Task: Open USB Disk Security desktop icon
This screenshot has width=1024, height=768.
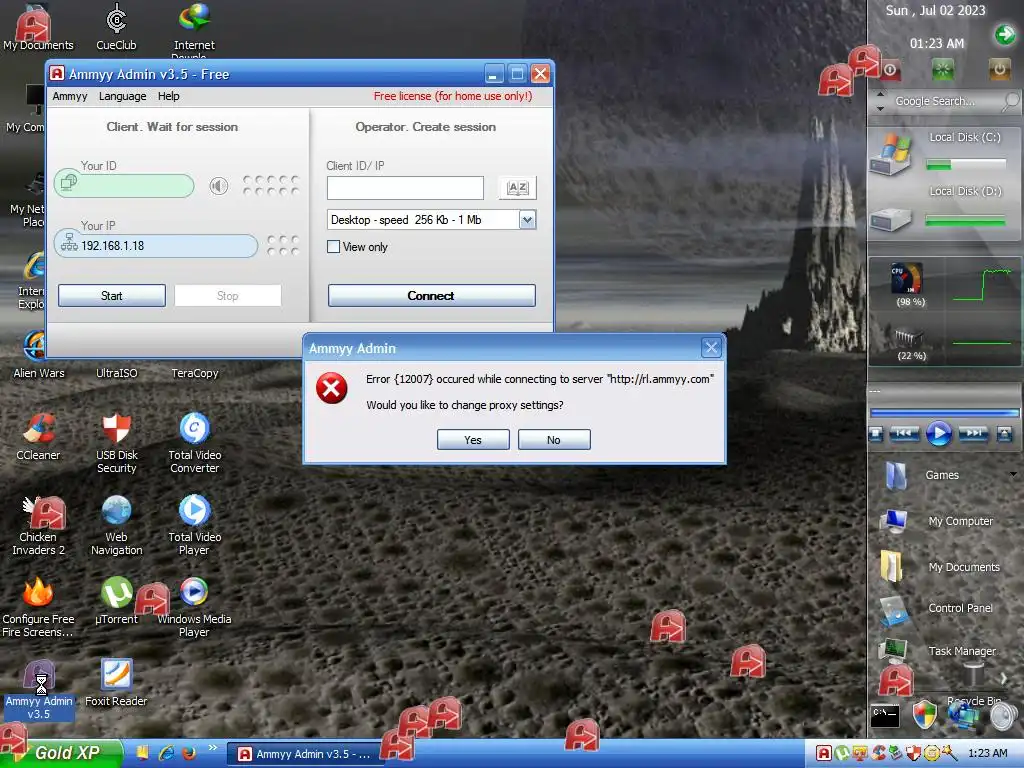Action: (x=116, y=443)
